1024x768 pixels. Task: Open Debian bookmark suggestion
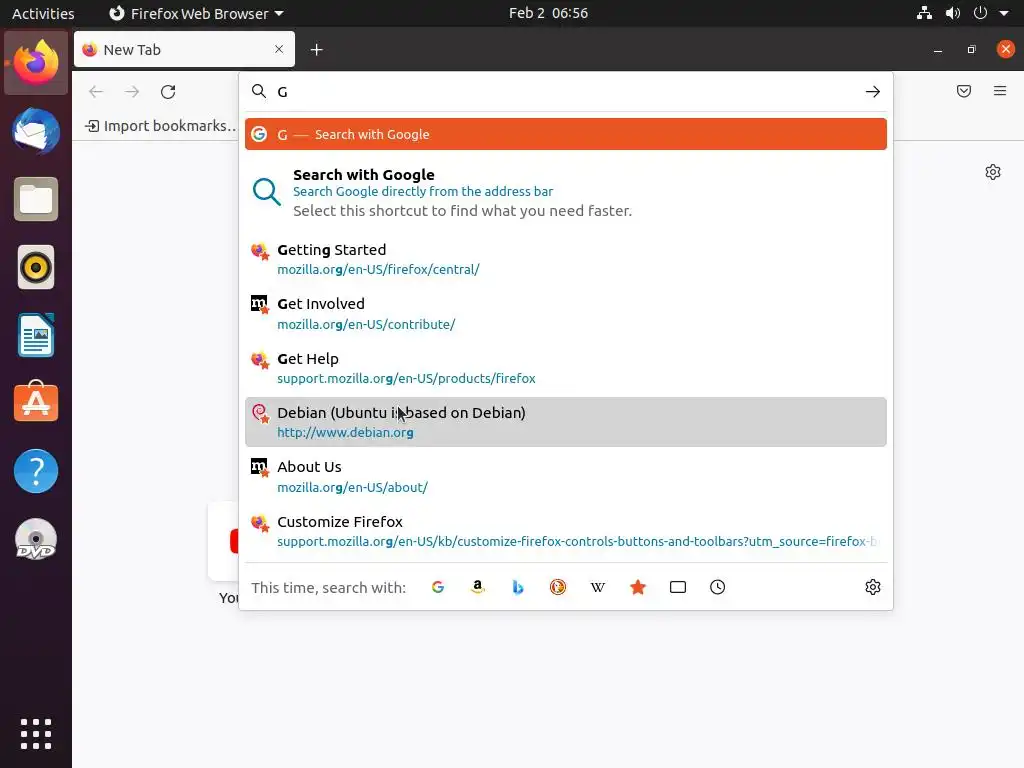click(566, 422)
